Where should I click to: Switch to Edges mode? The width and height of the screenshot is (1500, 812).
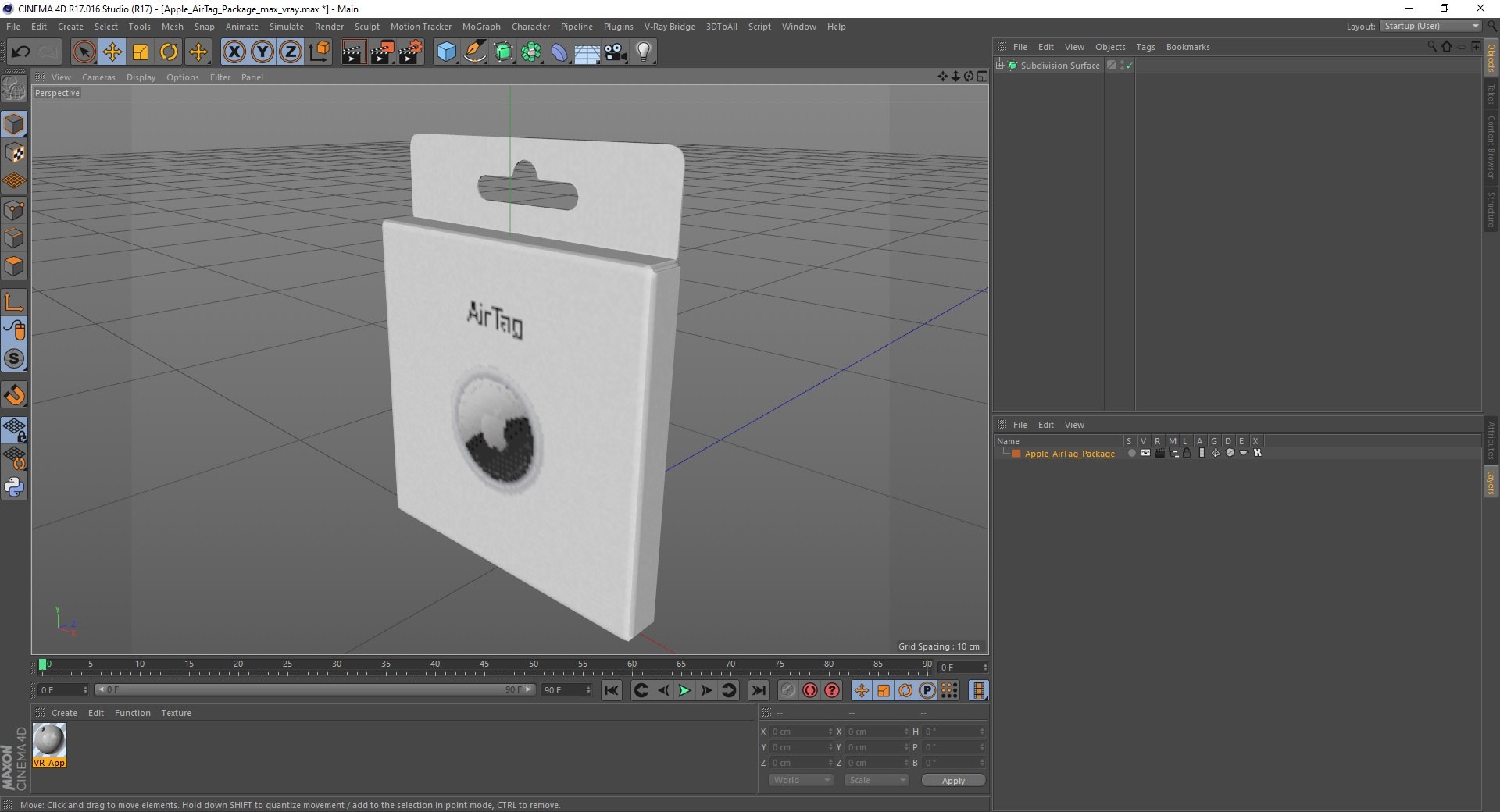(x=14, y=238)
